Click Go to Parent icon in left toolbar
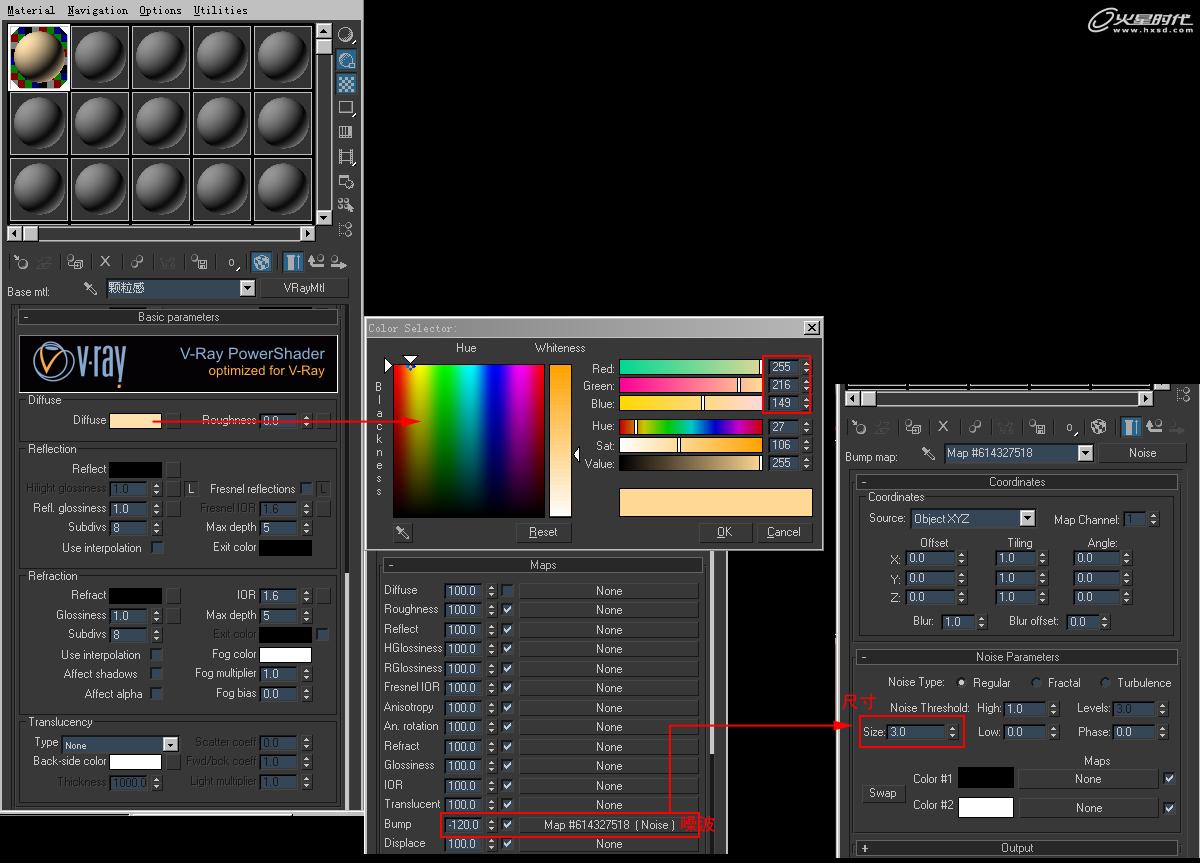This screenshot has height=863, width=1200. pyautogui.click(x=316, y=262)
